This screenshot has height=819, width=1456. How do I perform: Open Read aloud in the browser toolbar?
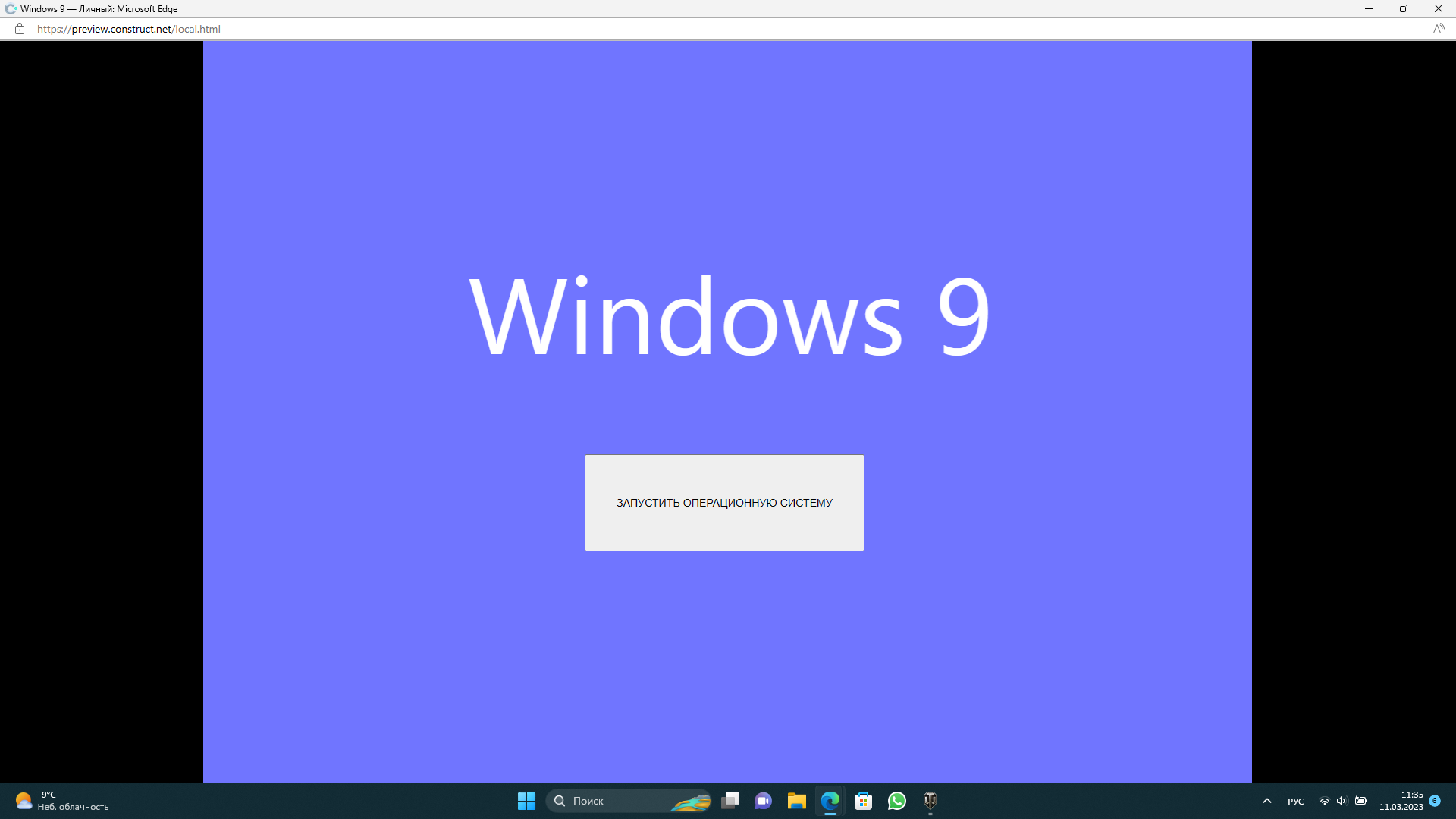1440,29
